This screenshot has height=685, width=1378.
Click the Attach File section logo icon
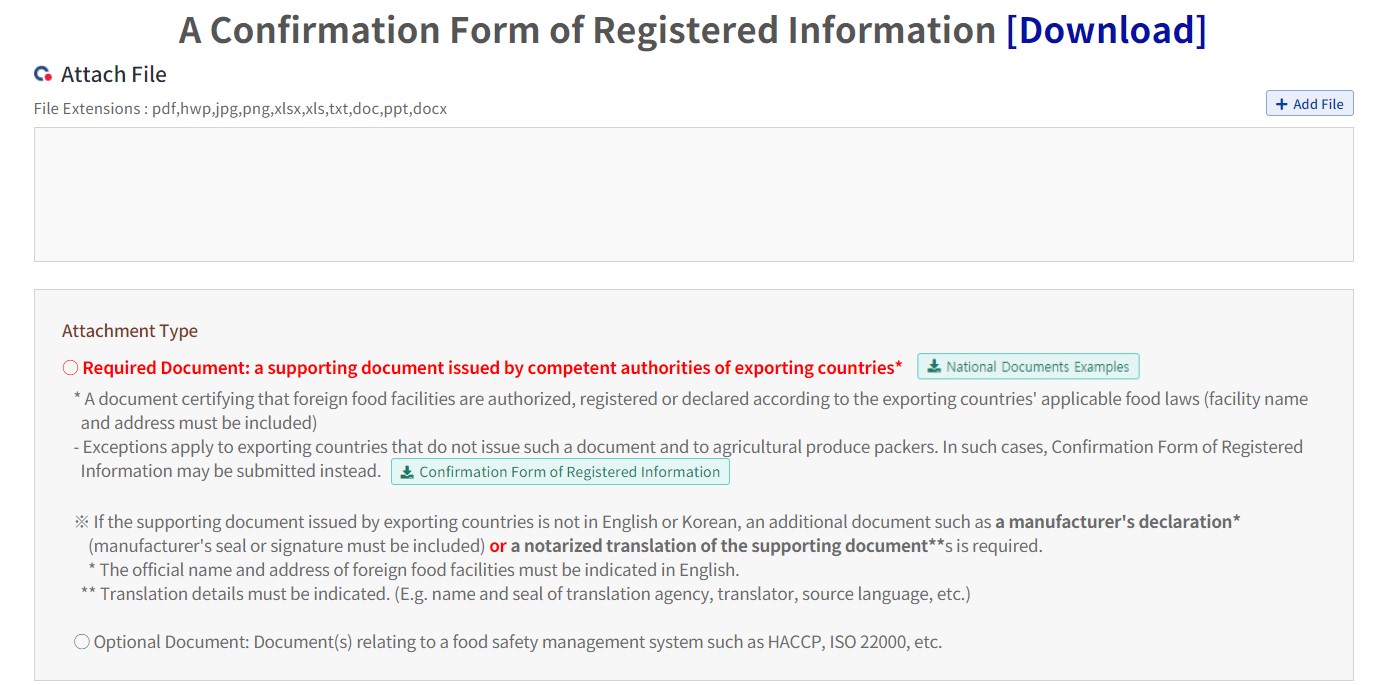pos(43,74)
